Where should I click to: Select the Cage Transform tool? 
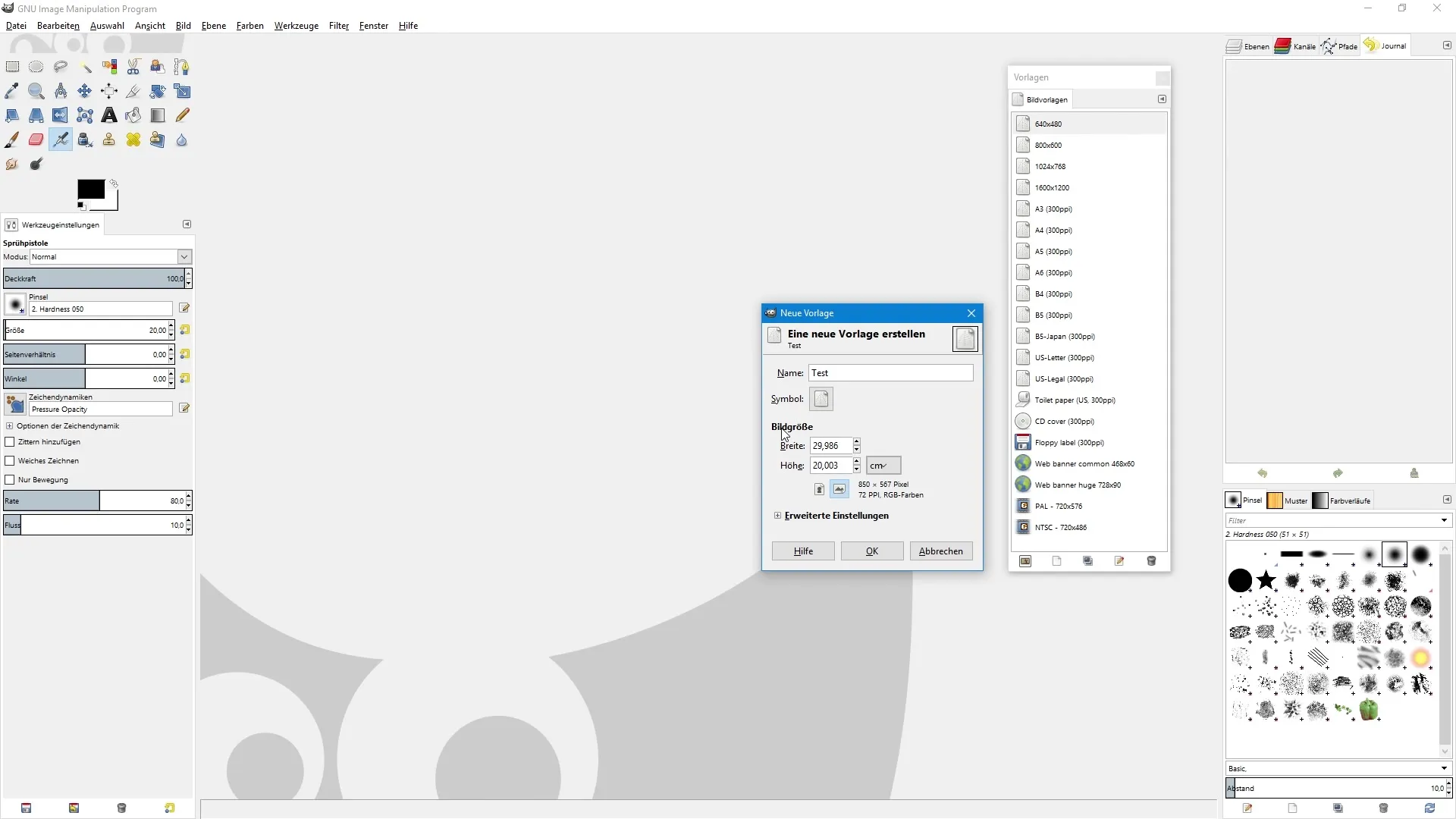85,115
